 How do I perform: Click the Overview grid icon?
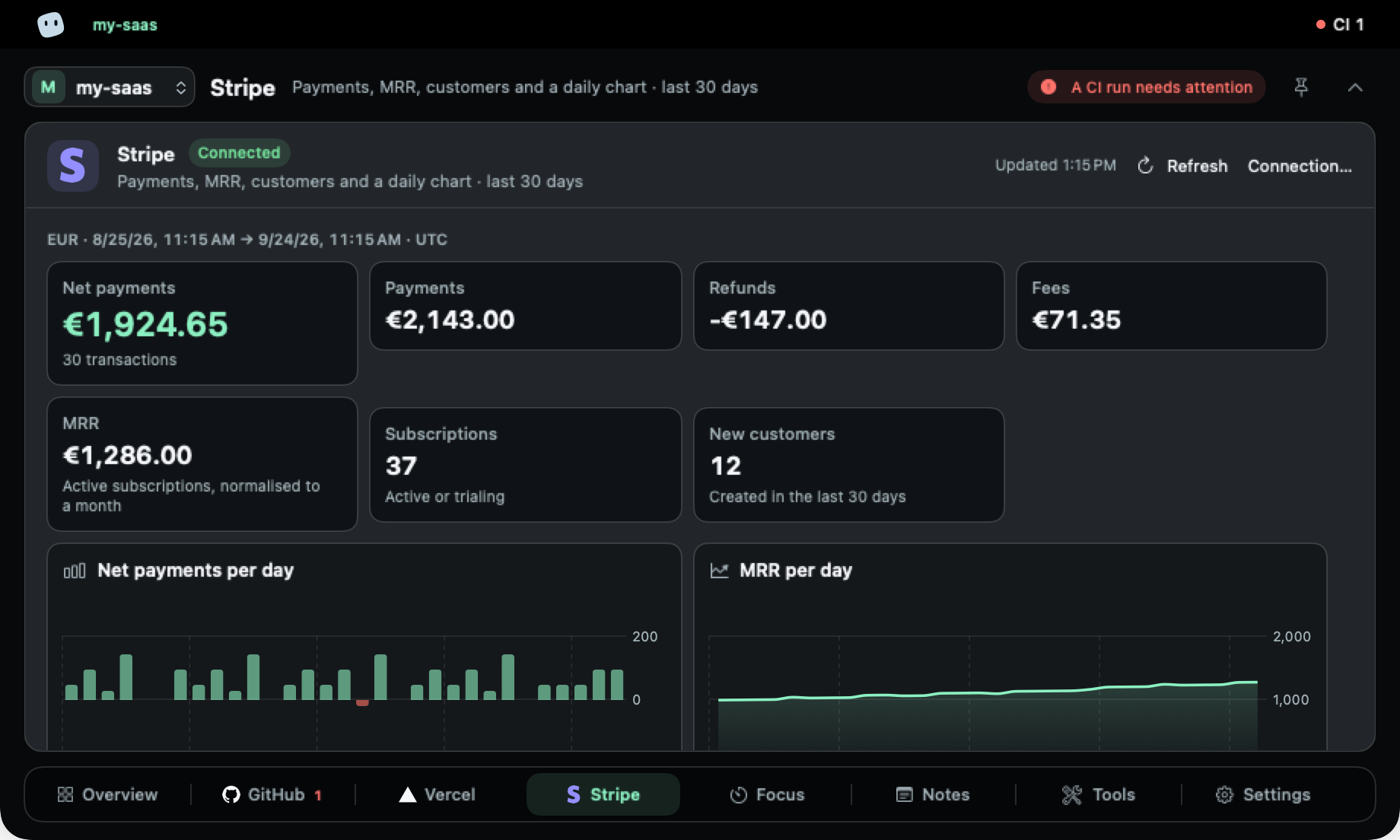65,794
